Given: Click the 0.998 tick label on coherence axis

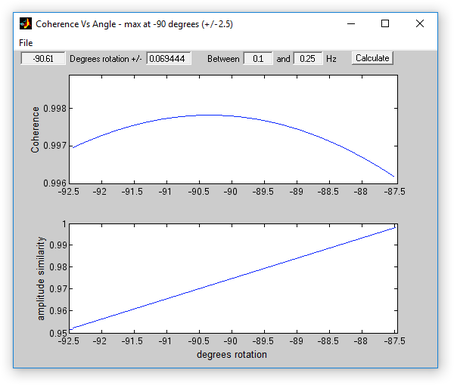Looking at the screenshot, I should point(54,109).
